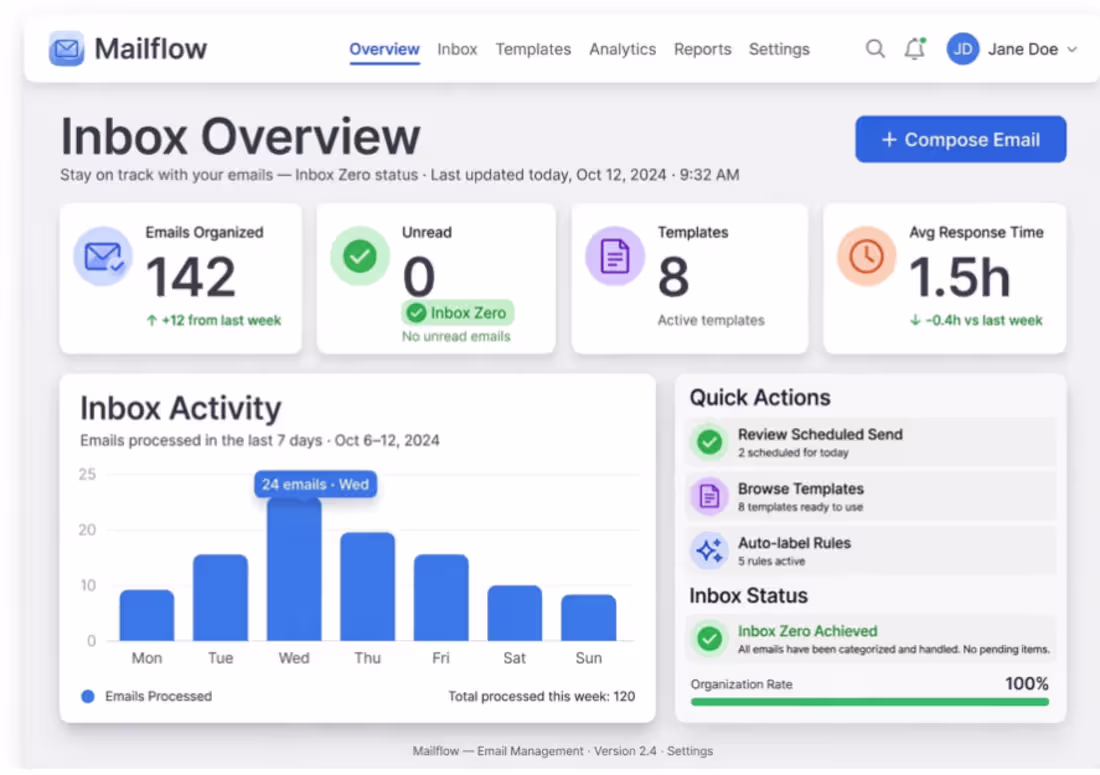The height and width of the screenshot is (775, 1100).
Task: Select the Fri bar in the chart
Action: (441, 598)
